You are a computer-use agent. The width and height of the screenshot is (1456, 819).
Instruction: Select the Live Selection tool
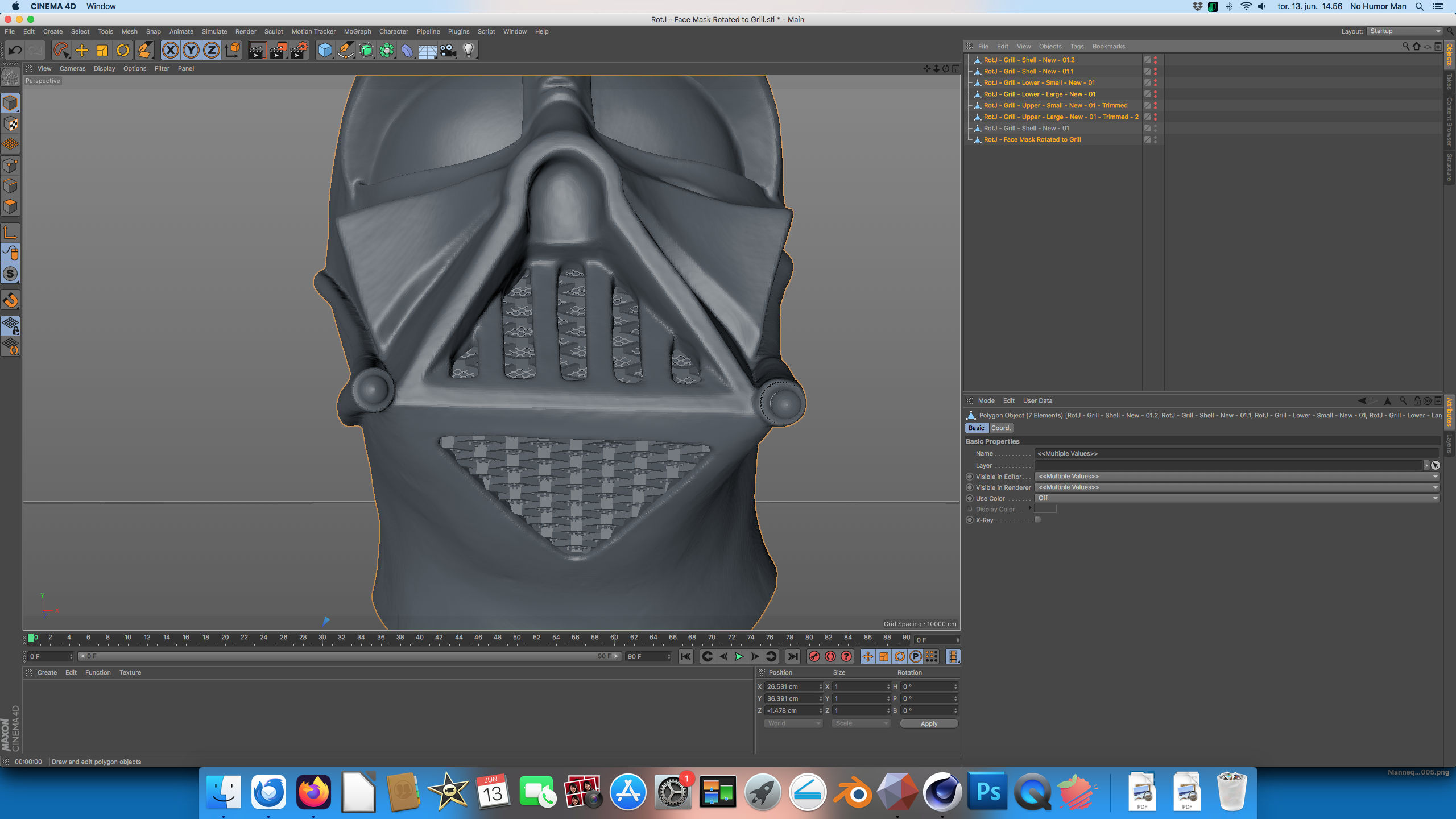(x=61, y=50)
